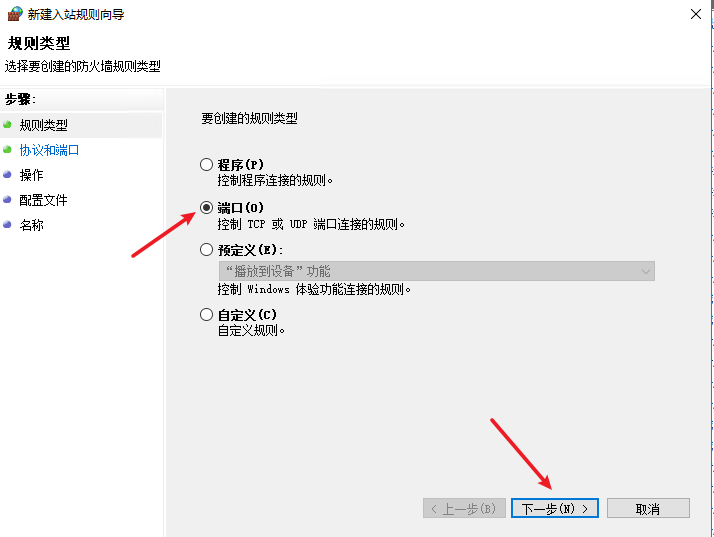Click the 取消 cancel button
This screenshot has height=537, width=714.
[648, 508]
